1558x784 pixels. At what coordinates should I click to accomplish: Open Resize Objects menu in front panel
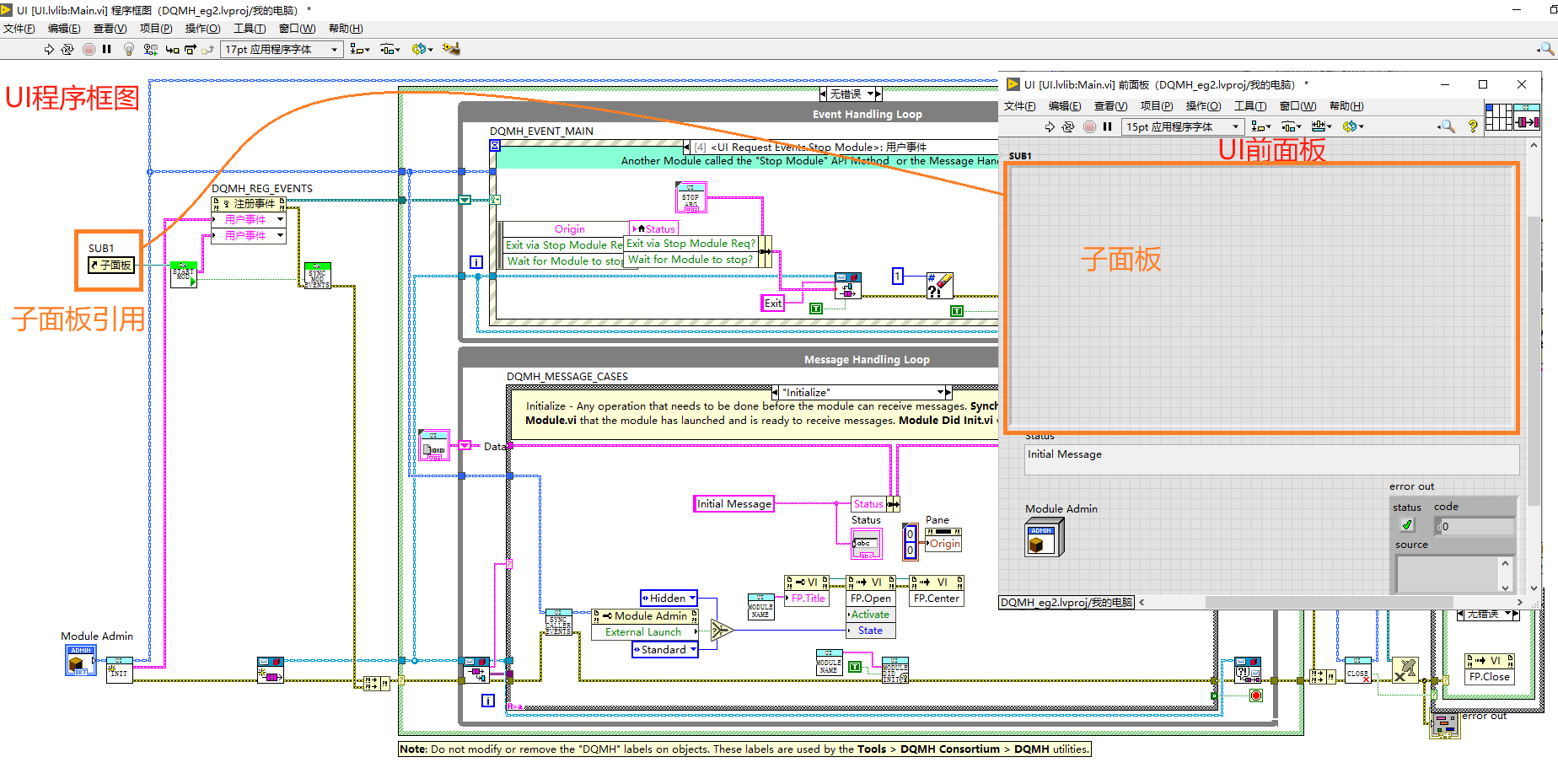[x=1322, y=126]
